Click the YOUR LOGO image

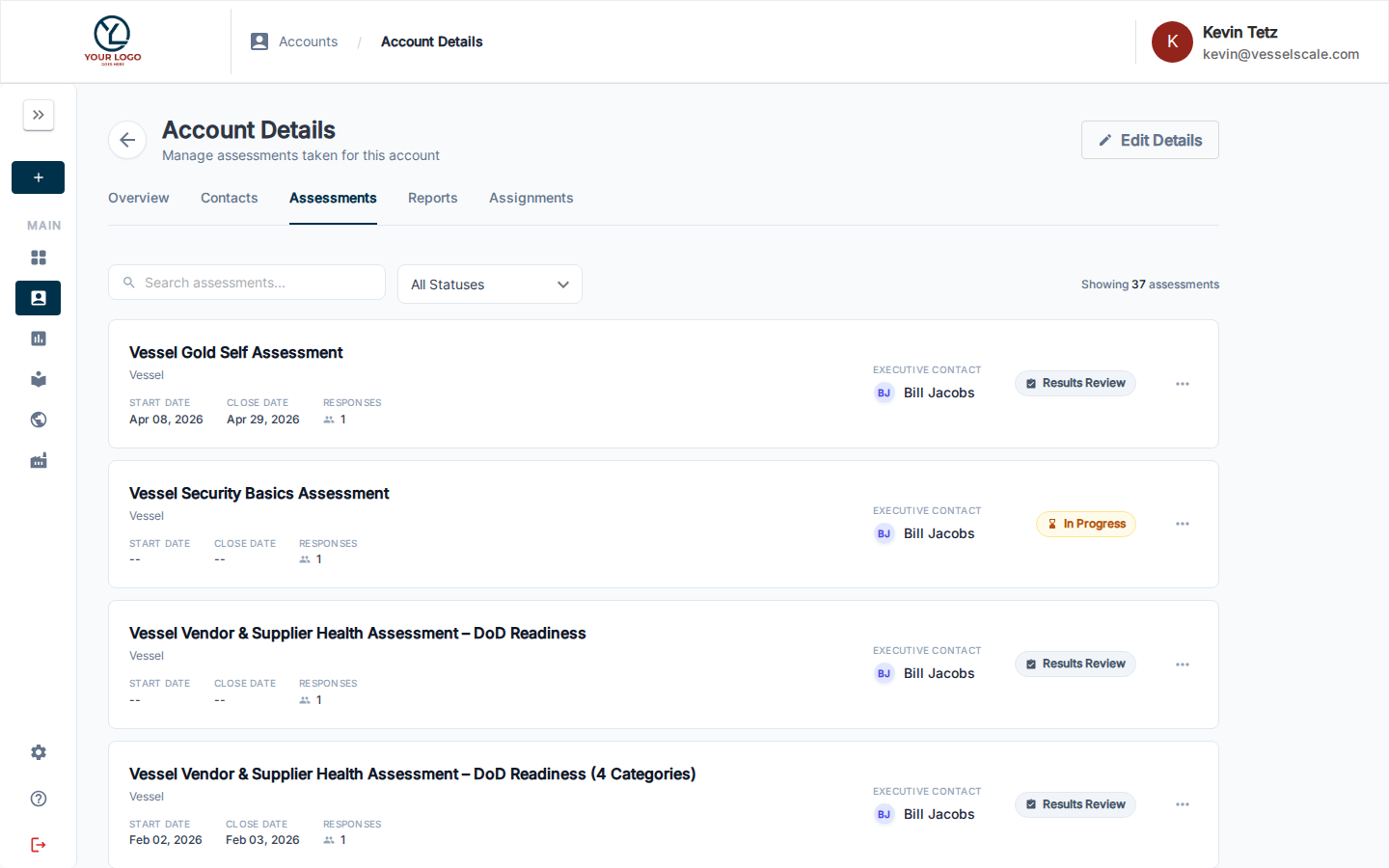tap(113, 41)
